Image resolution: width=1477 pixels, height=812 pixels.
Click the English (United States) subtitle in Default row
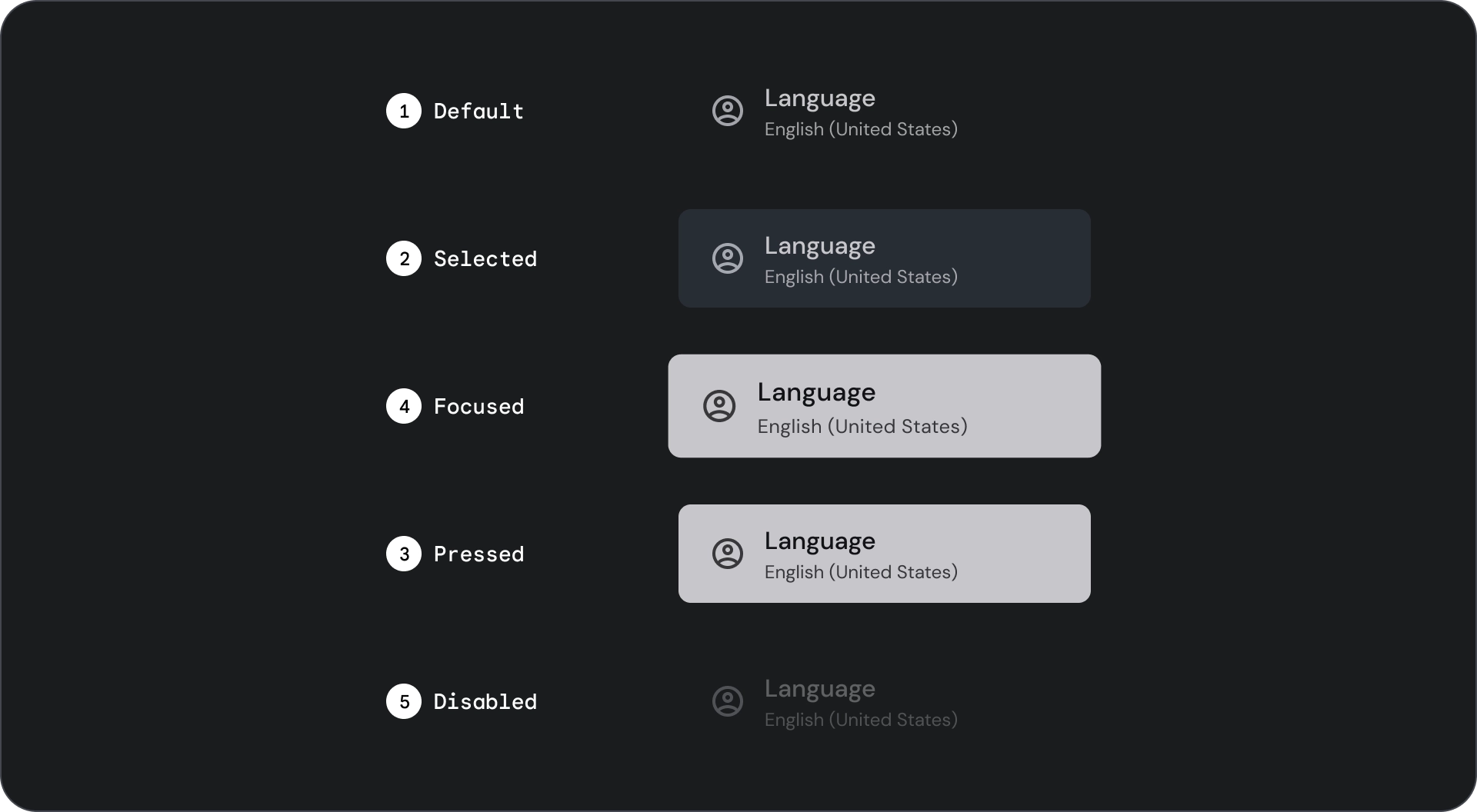pos(861,129)
